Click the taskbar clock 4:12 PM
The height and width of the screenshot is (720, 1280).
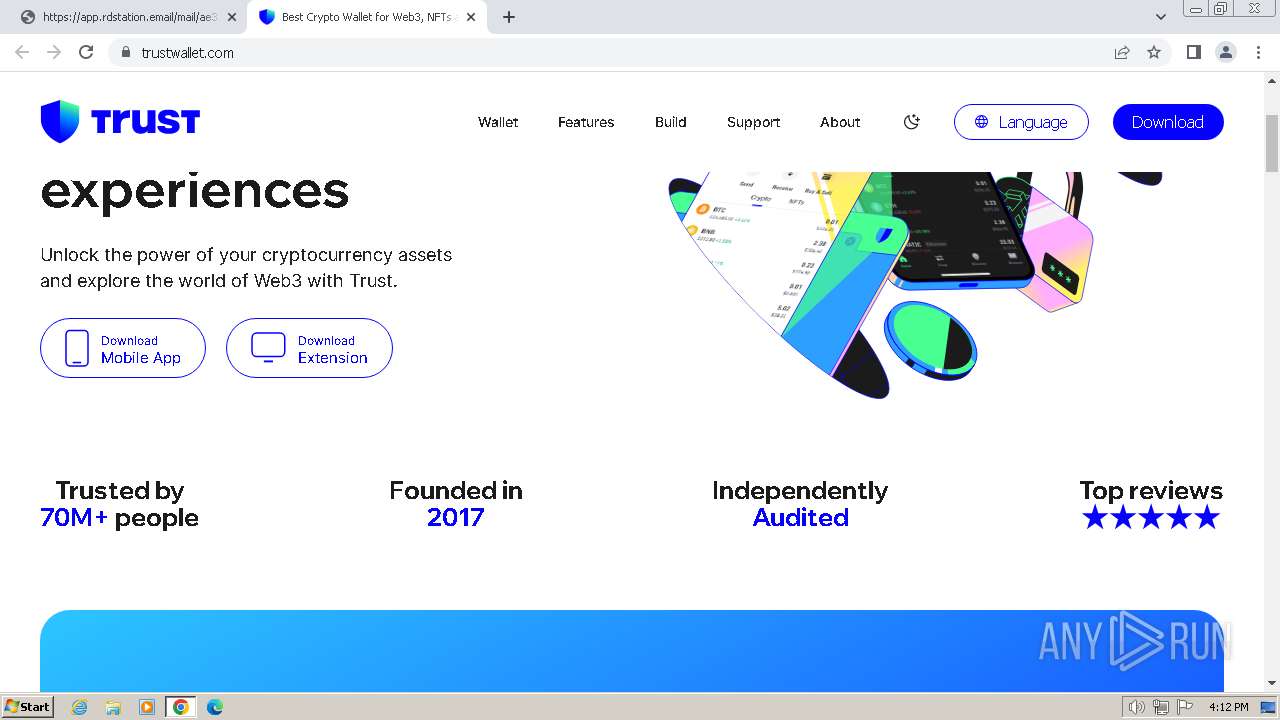(1229, 707)
